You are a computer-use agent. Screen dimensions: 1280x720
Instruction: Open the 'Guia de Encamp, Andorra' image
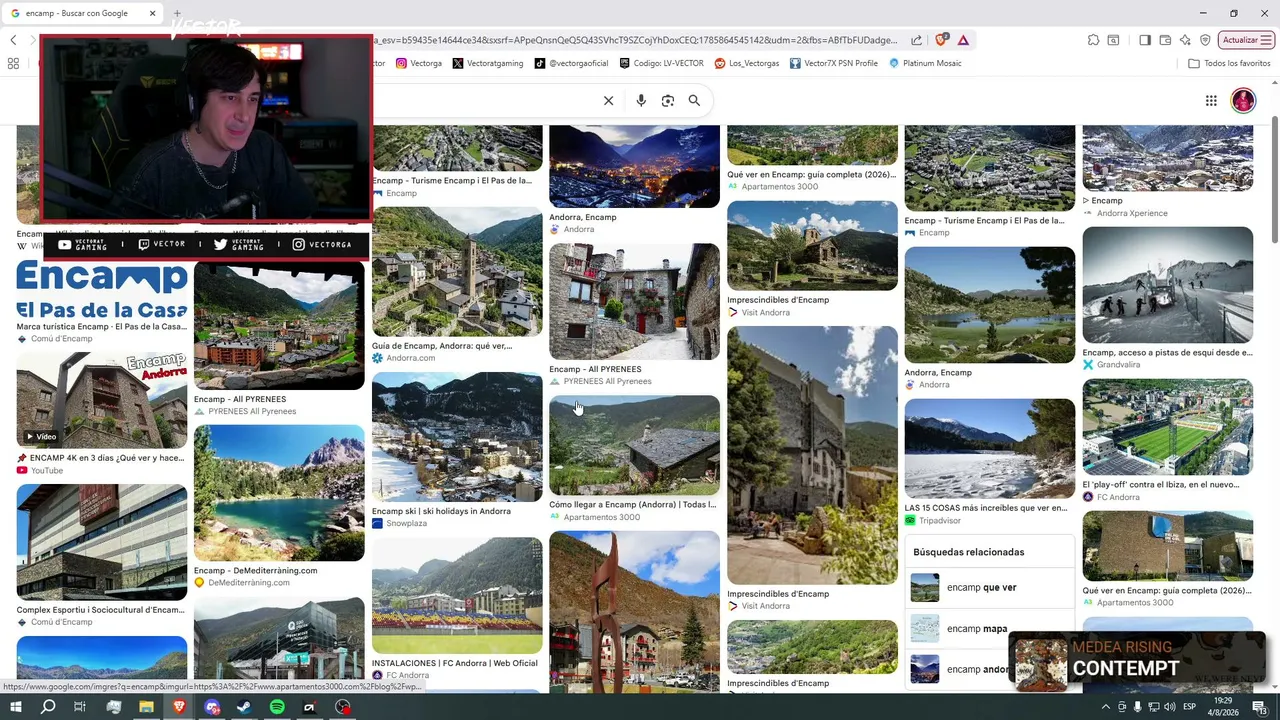tap(457, 272)
